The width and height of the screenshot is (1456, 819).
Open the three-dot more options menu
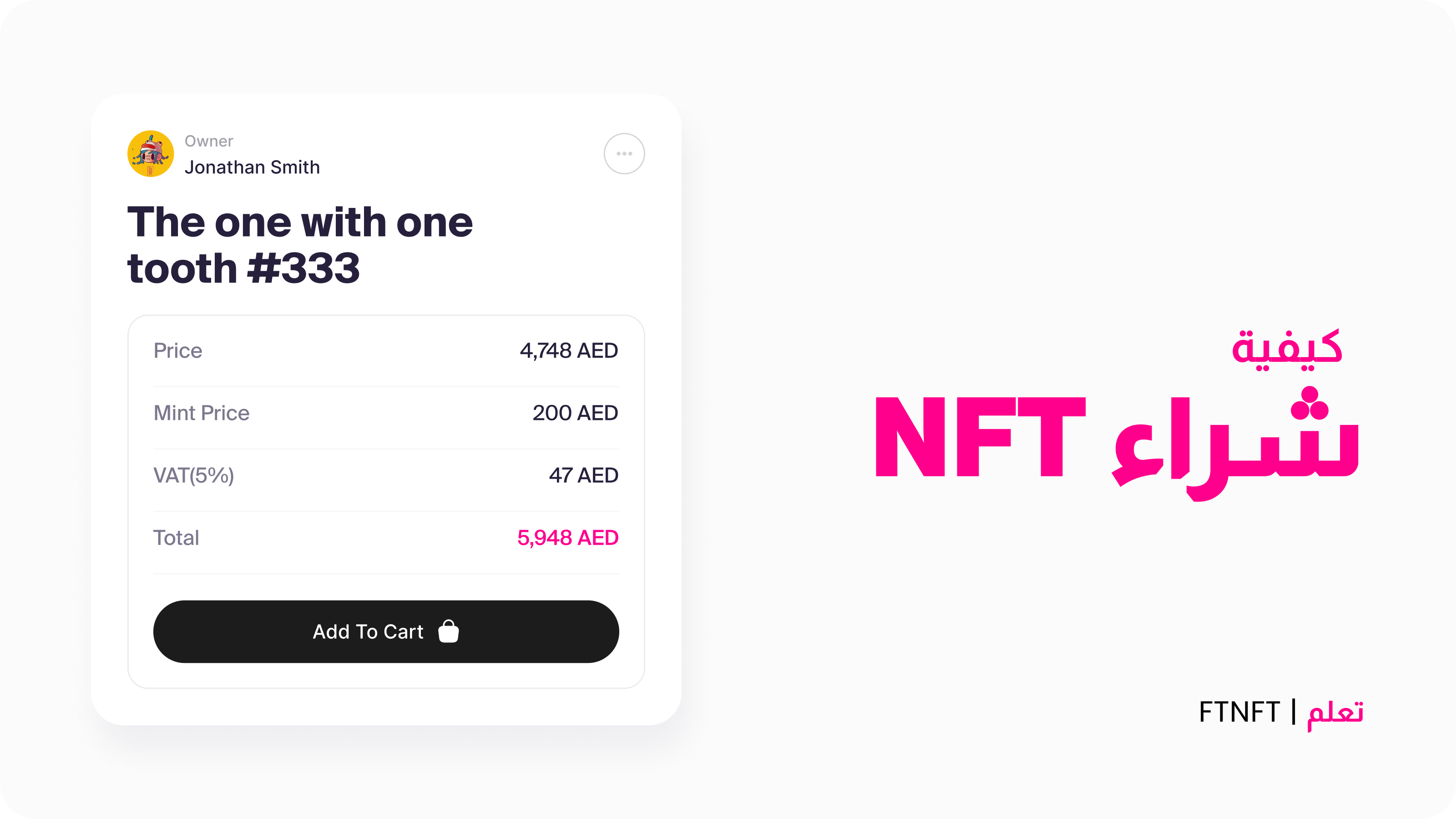pyautogui.click(x=624, y=154)
